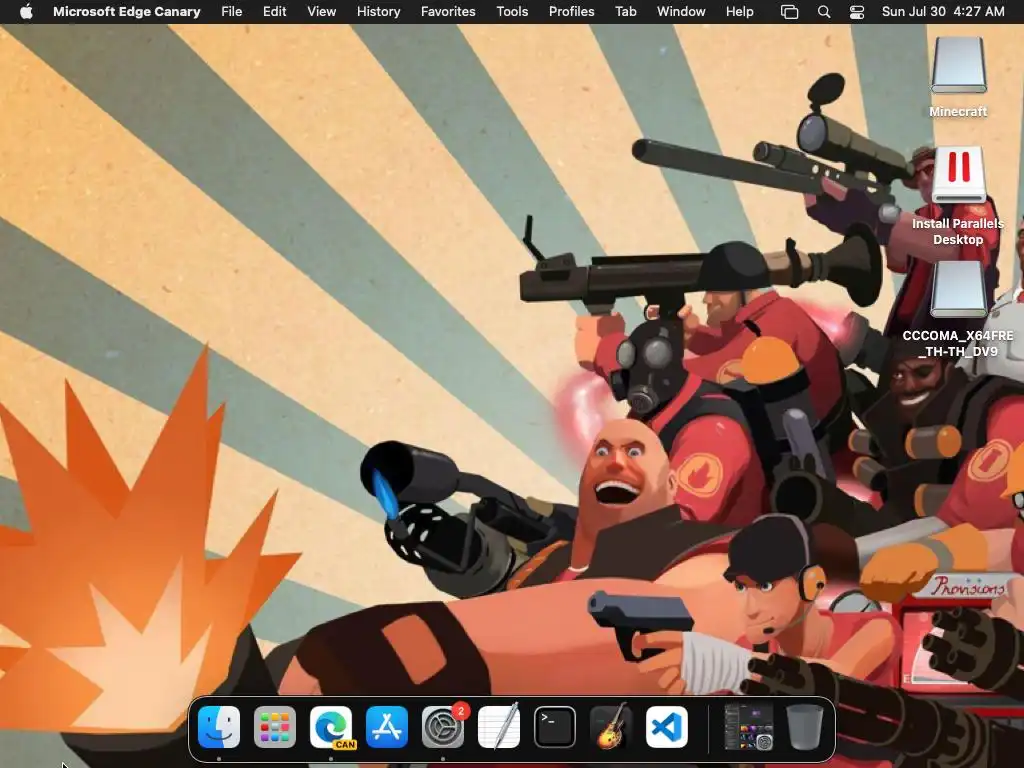This screenshot has width=1024, height=768.
Task: Open the Tools menu
Action: (512, 11)
